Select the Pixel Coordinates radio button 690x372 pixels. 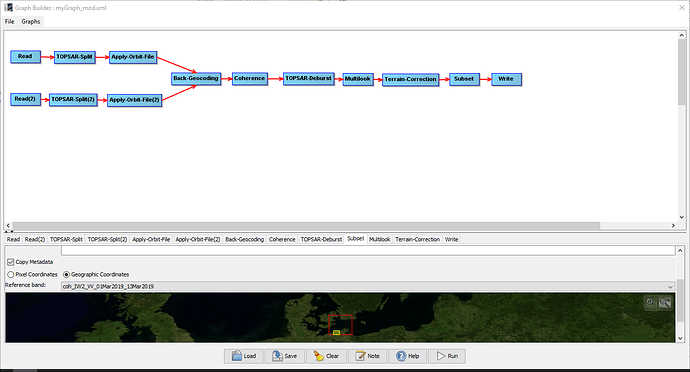point(11,274)
